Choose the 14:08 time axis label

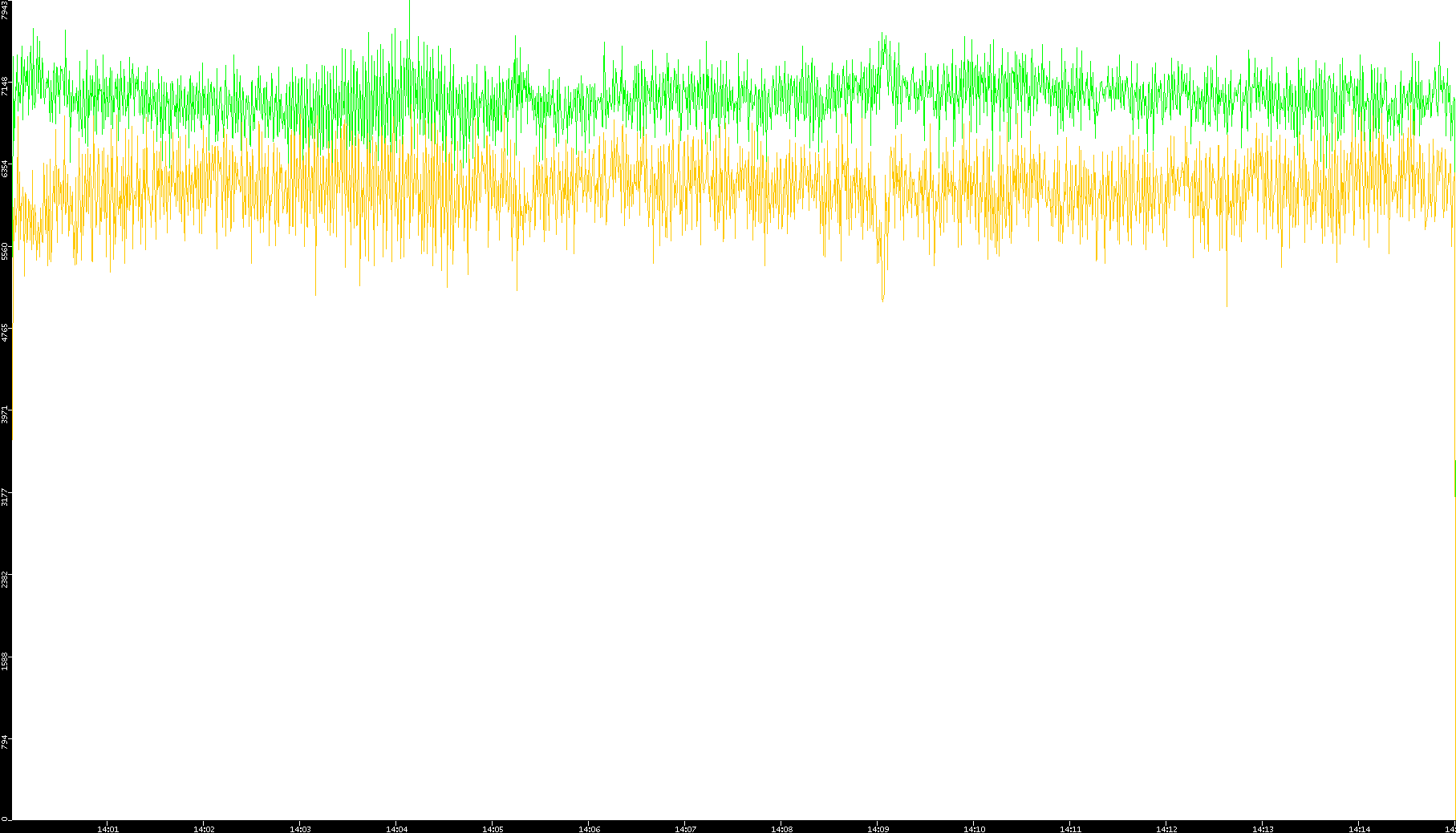coord(781,829)
